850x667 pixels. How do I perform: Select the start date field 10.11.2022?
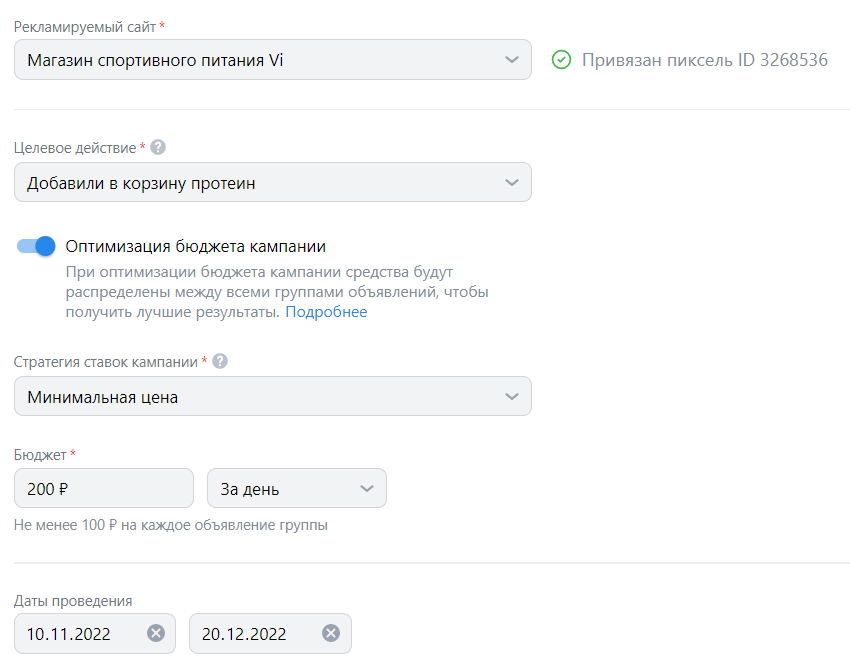point(80,633)
